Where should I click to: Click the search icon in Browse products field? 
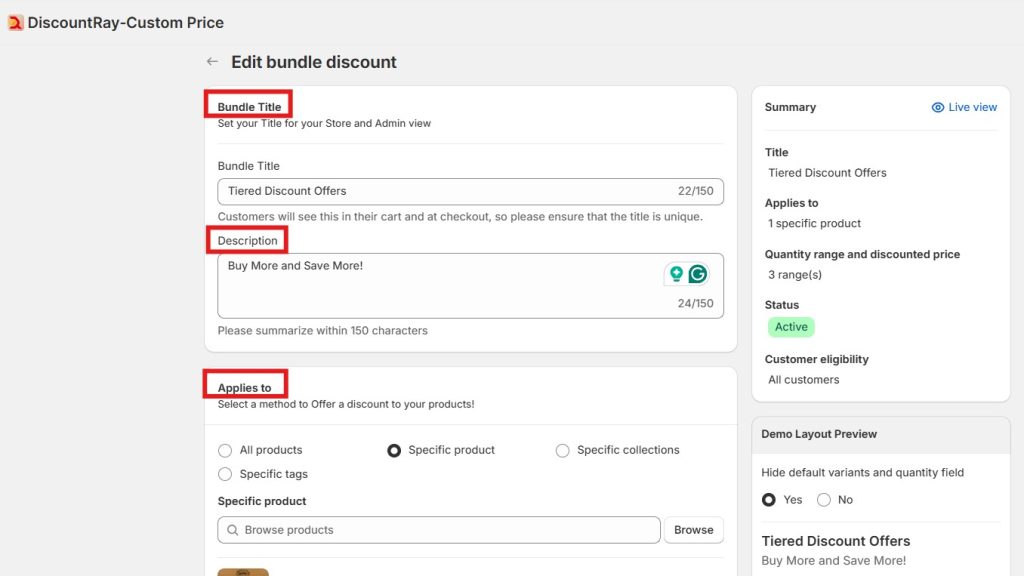(231, 530)
